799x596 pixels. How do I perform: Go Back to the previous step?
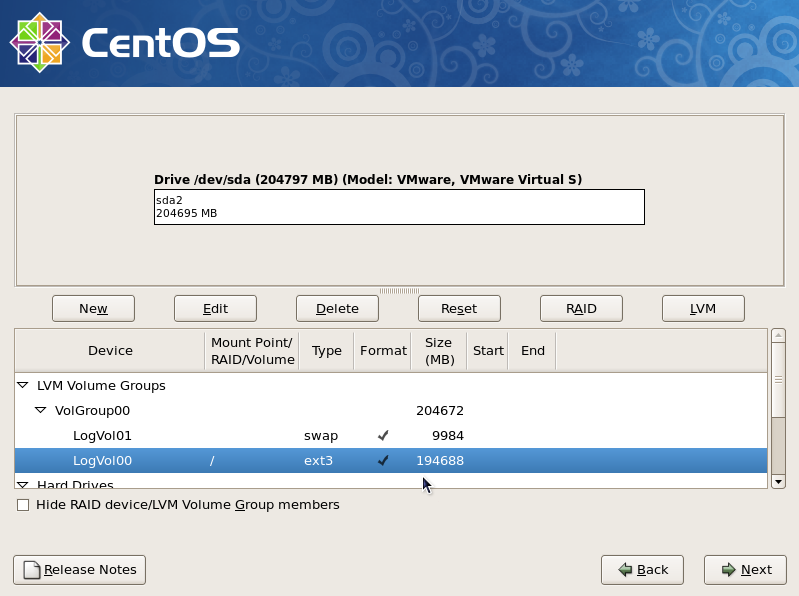(642, 570)
